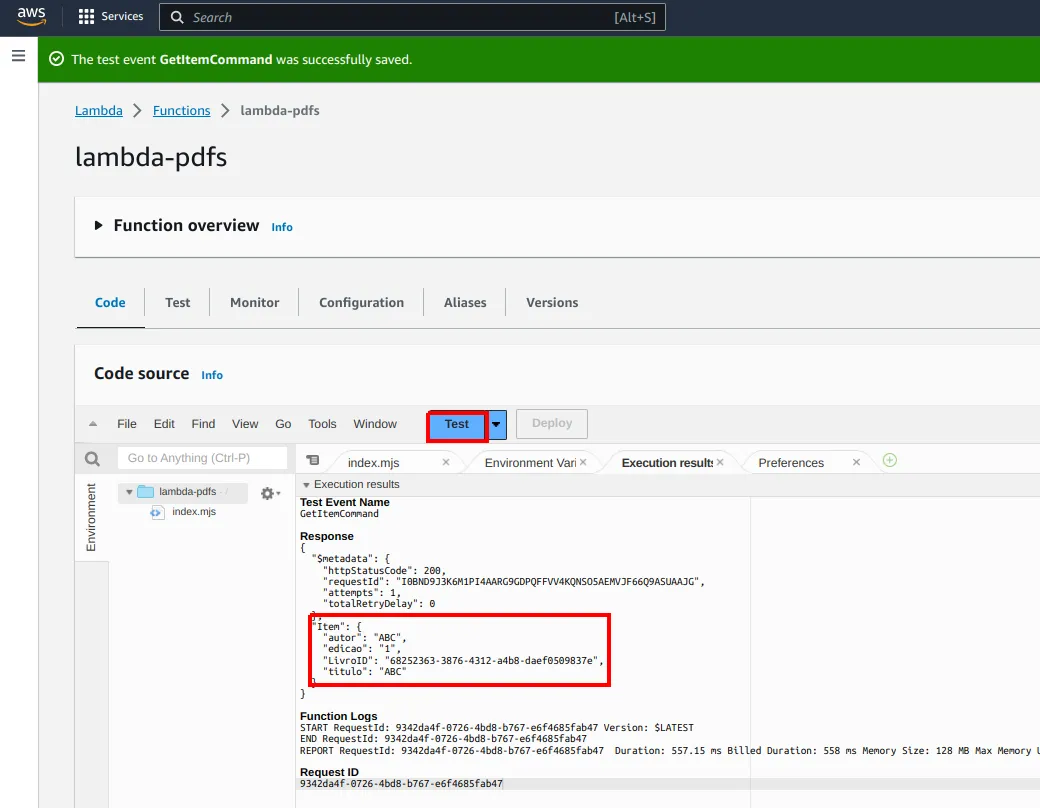This screenshot has height=808, width=1040.
Task: Open the Go menu
Action: (283, 424)
